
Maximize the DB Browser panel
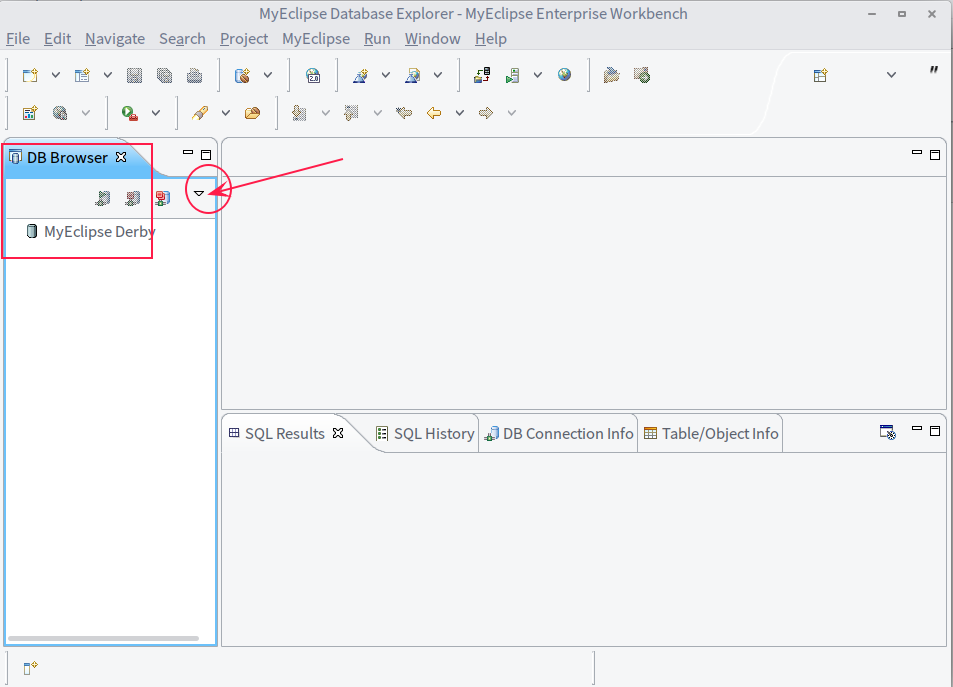click(x=206, y=154)
